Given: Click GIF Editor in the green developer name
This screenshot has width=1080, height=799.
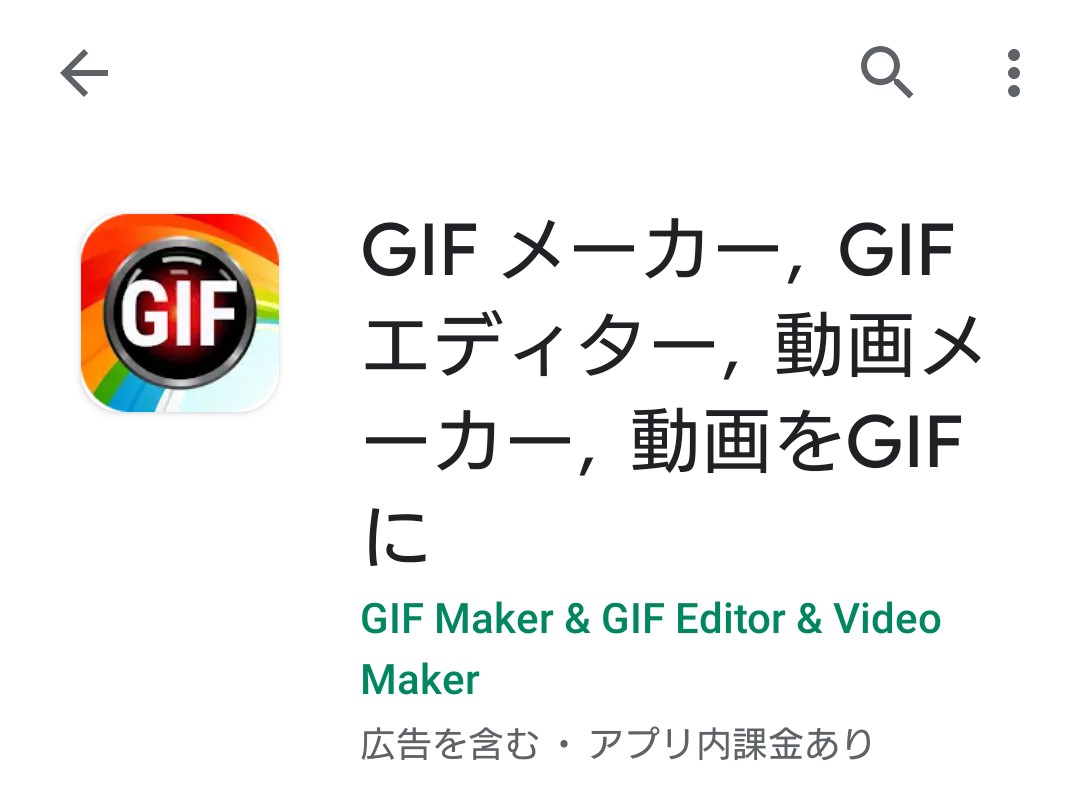Looking at the screenshot, I should click(694, 619).
